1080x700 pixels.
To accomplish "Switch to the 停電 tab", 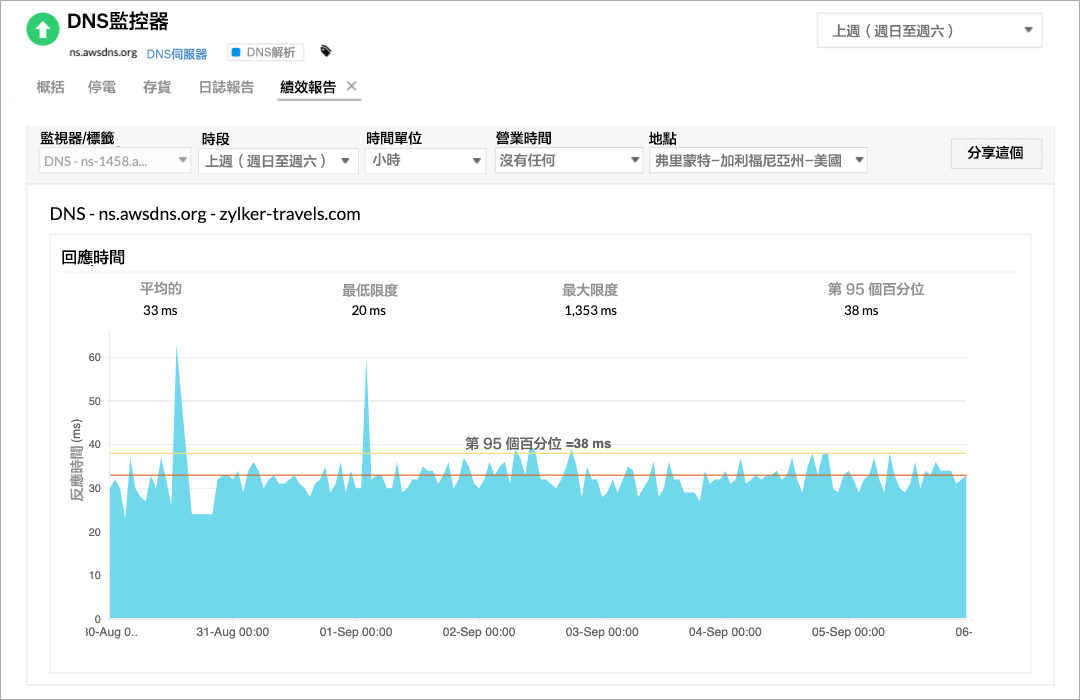I will pyautogui.click(x=101, y=88).
